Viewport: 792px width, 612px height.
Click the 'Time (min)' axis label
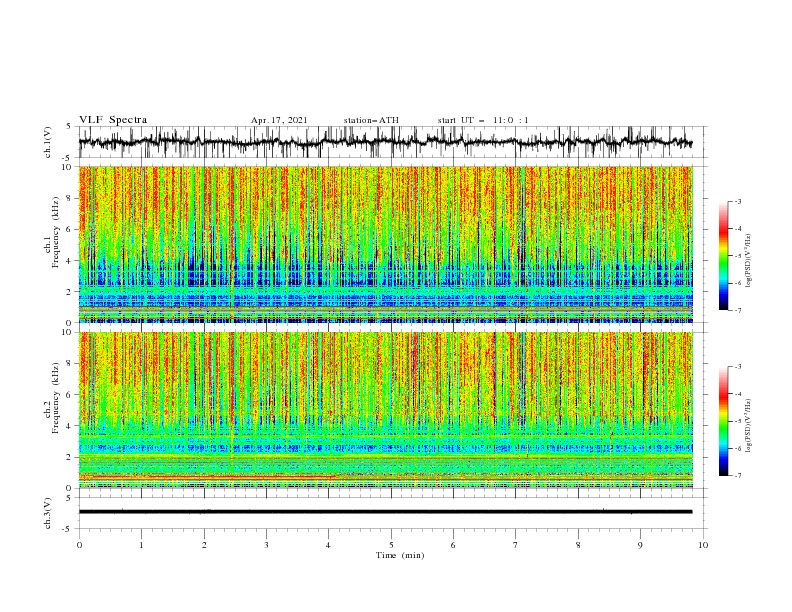[400, 555]
